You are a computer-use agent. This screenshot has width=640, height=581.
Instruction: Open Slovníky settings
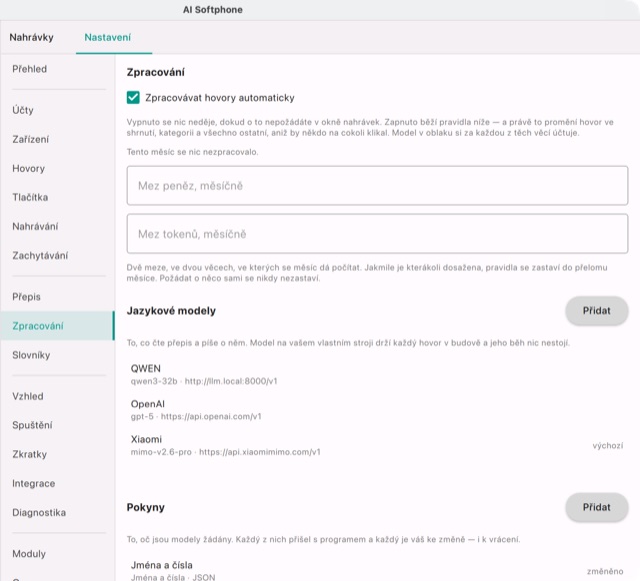point(57,355)
